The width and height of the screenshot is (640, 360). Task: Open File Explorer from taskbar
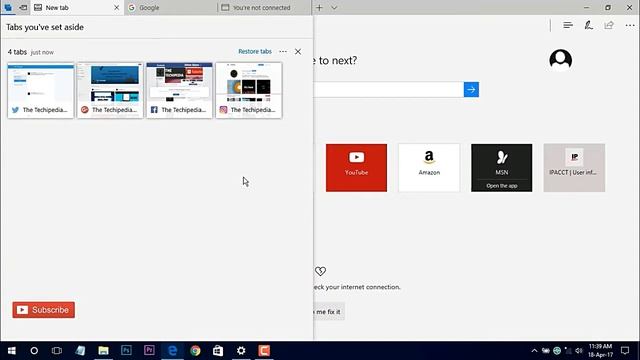click(x=103, y=351)
